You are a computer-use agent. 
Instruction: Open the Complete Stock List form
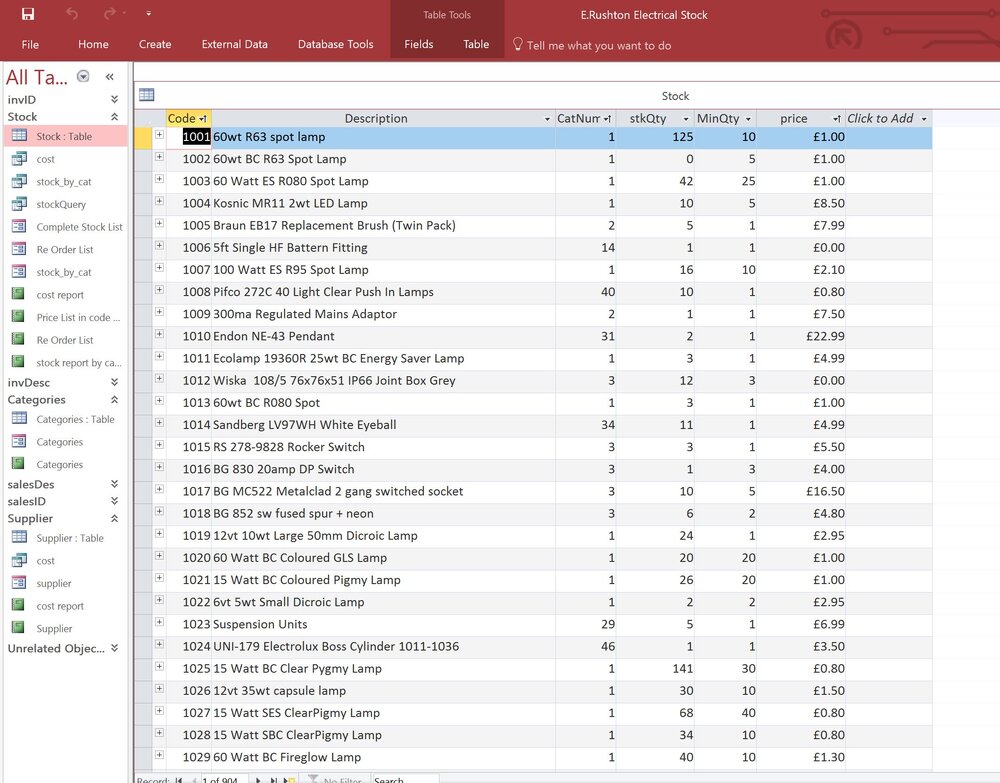coord(79,227)
